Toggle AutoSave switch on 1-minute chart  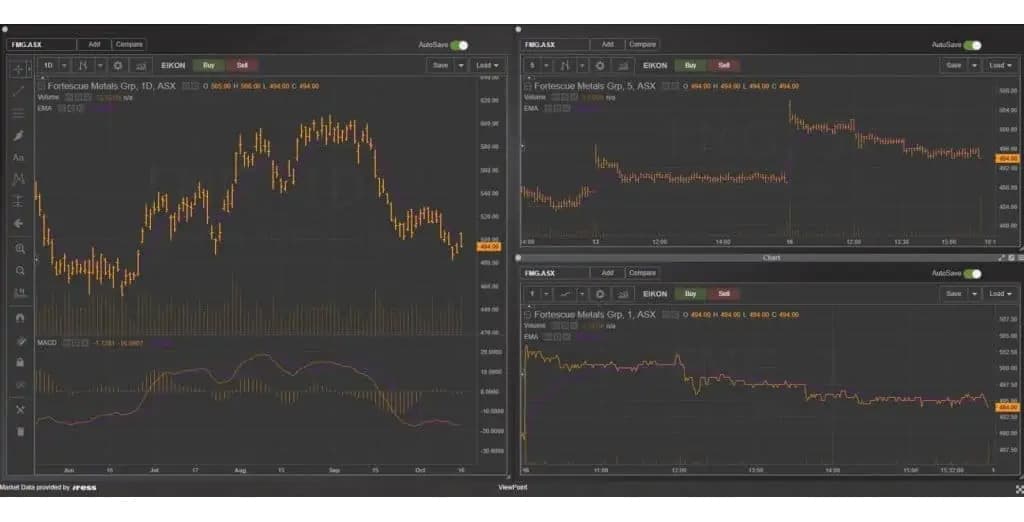(972, 274)
